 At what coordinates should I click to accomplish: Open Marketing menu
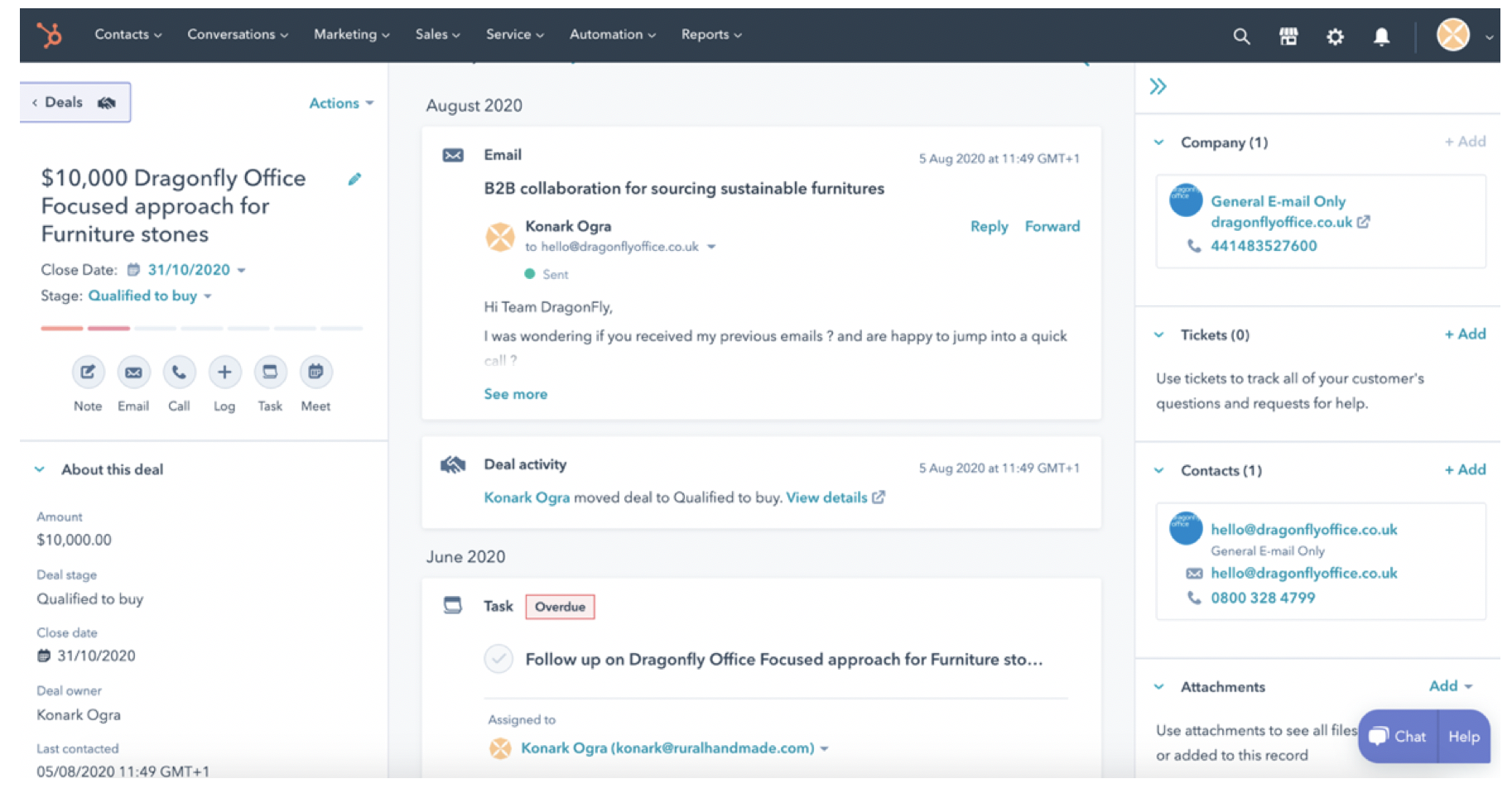(351, 35)
